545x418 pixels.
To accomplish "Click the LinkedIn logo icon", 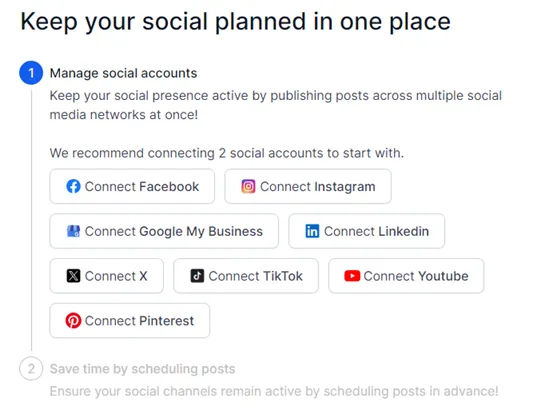I will coord(312,231).
